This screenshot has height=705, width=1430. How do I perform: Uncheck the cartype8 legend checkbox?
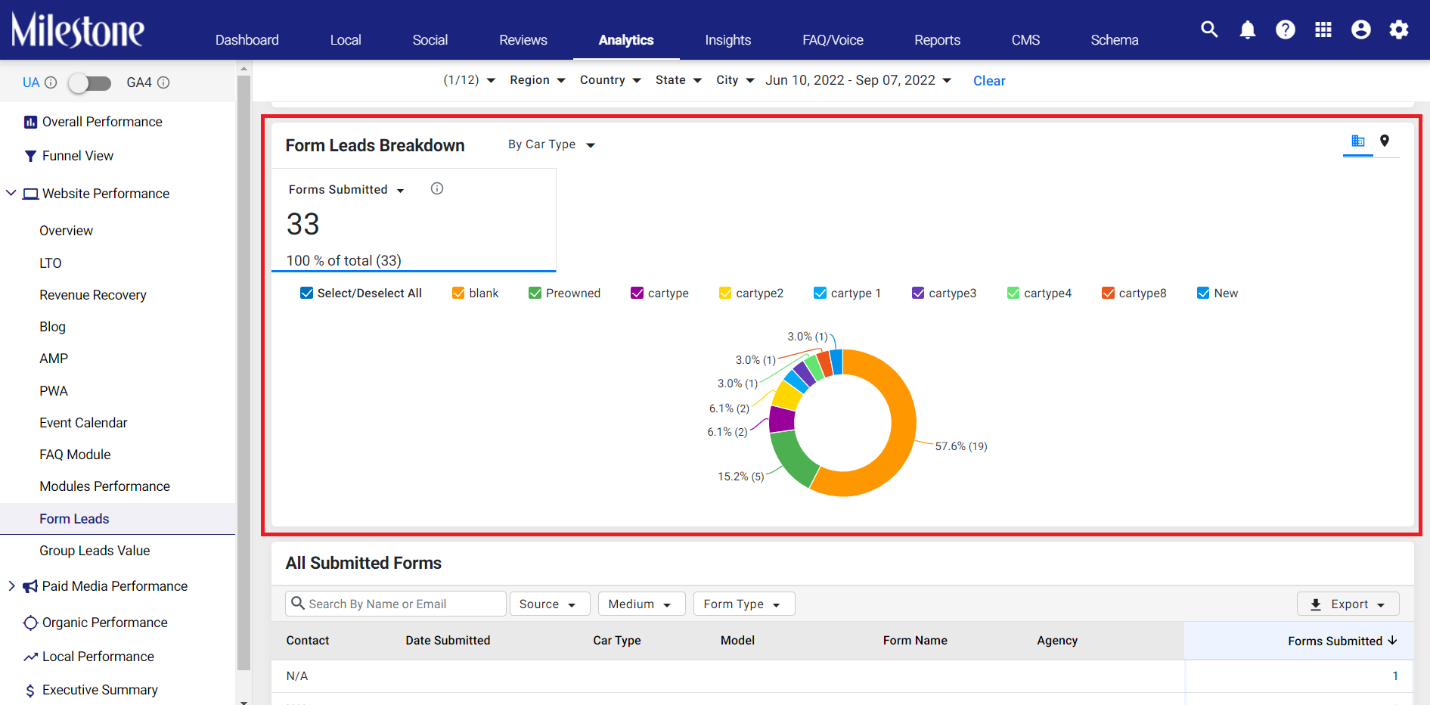[1108, 293]
